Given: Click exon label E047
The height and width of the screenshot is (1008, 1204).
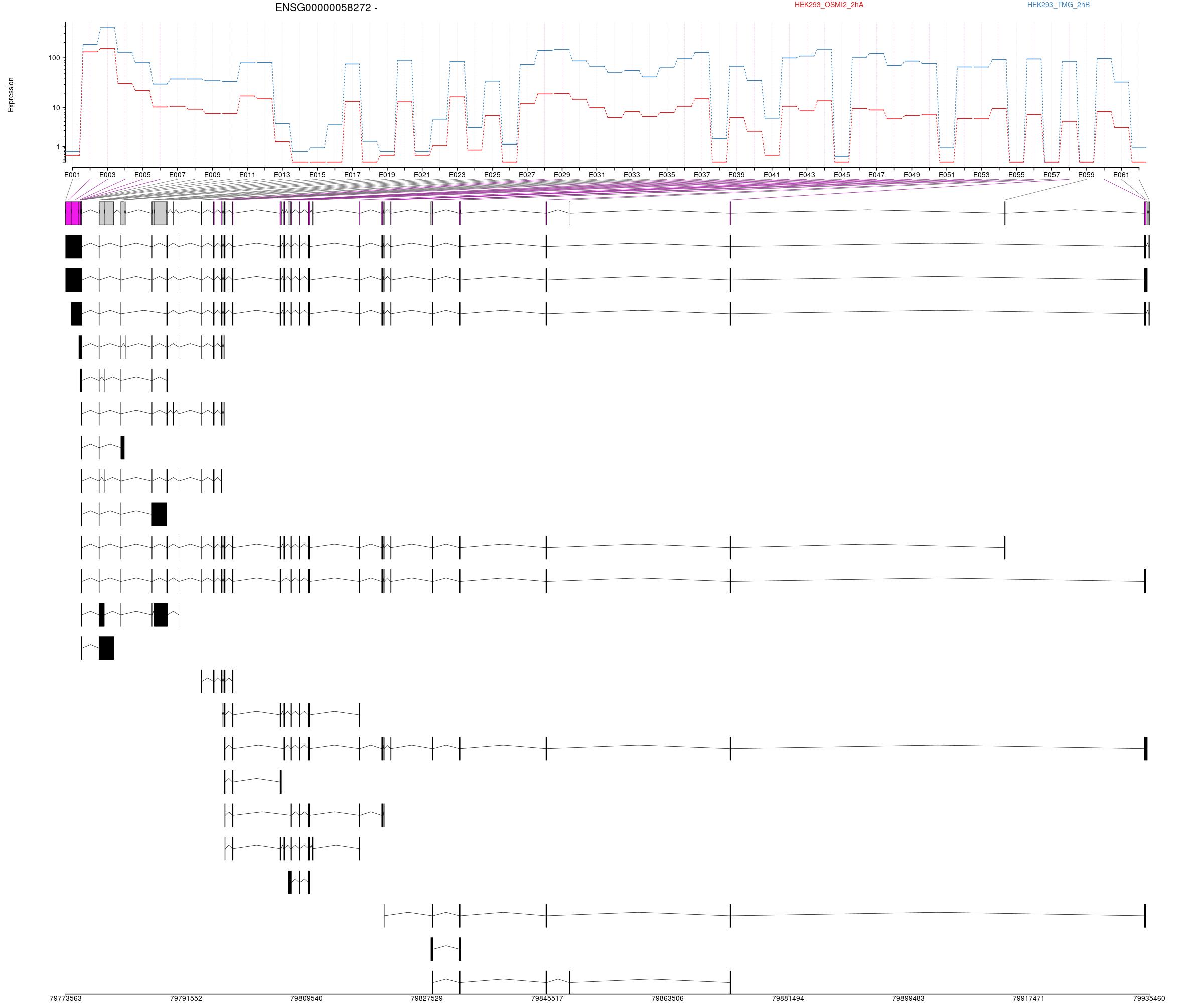Looking at the screenshot, I should pos(876,174).
